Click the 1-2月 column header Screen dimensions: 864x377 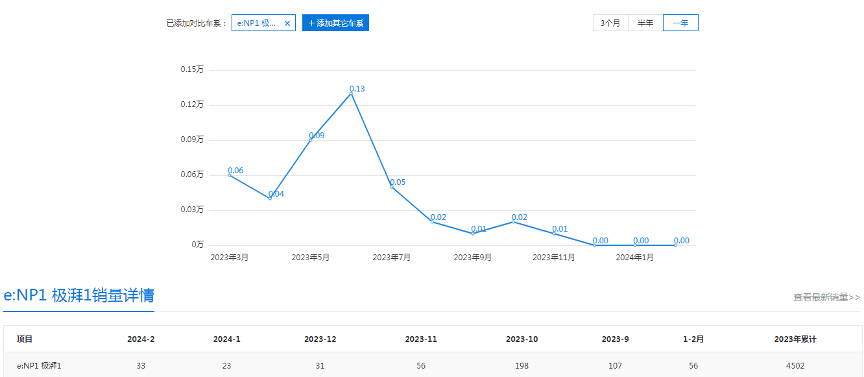tap(693, 340)
